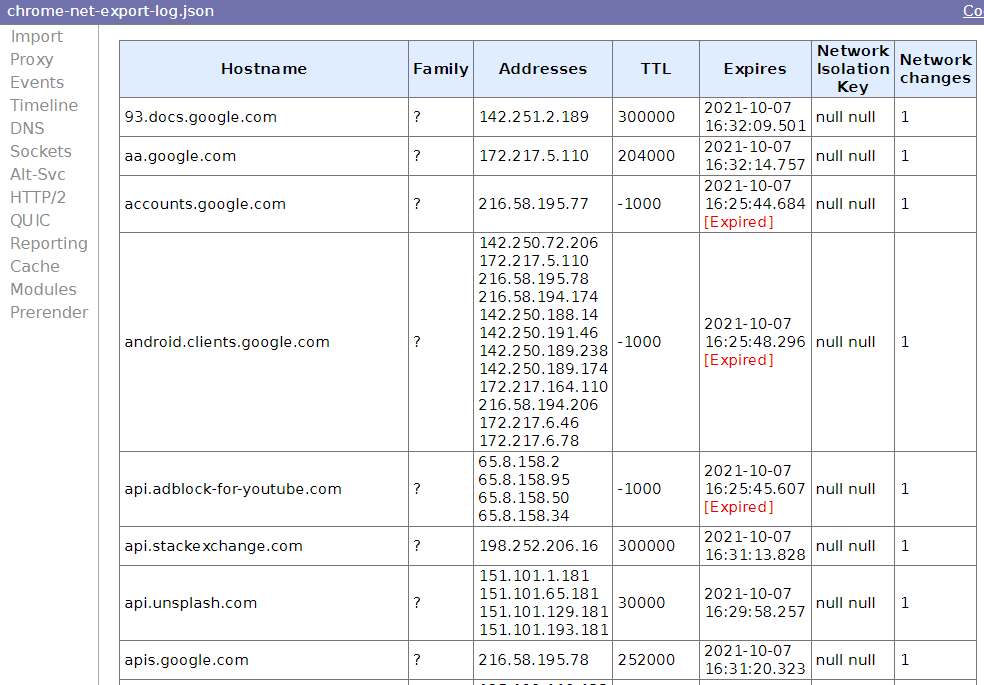Open the Sockets view
The width and height of the screenshot is (984, 685).
pyautogui.click(x=40, y=151)
